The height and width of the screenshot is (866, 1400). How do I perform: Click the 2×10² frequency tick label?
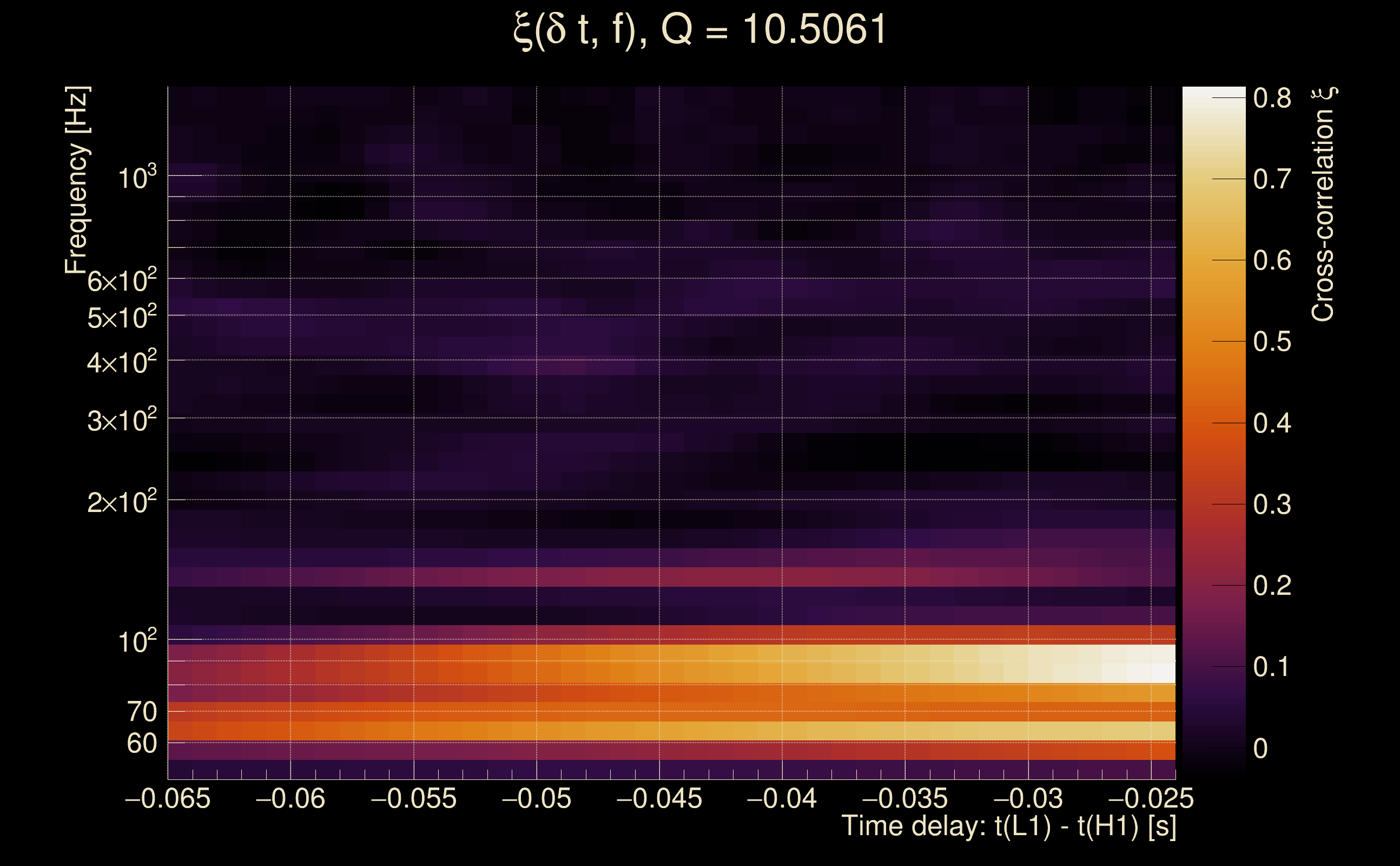122,503
